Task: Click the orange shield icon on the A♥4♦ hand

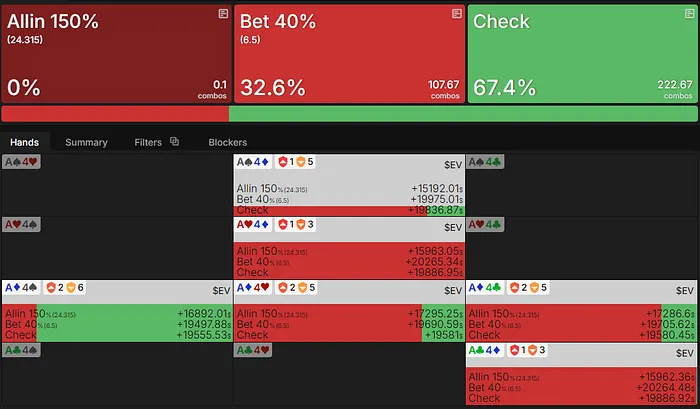Action: [x=301, y=224]
